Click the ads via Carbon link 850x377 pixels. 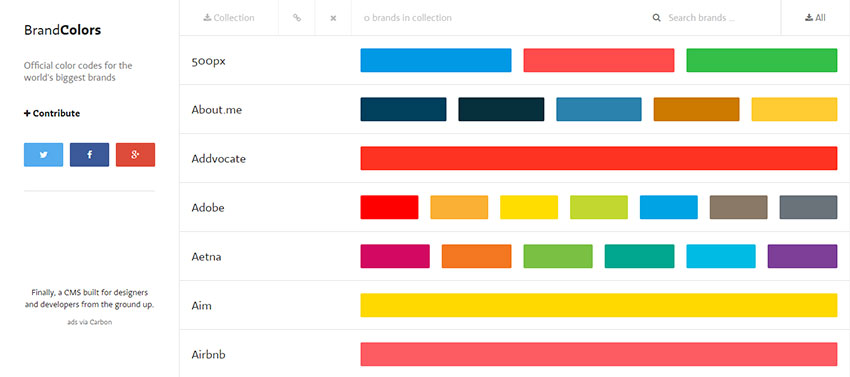tap(89, 322)
